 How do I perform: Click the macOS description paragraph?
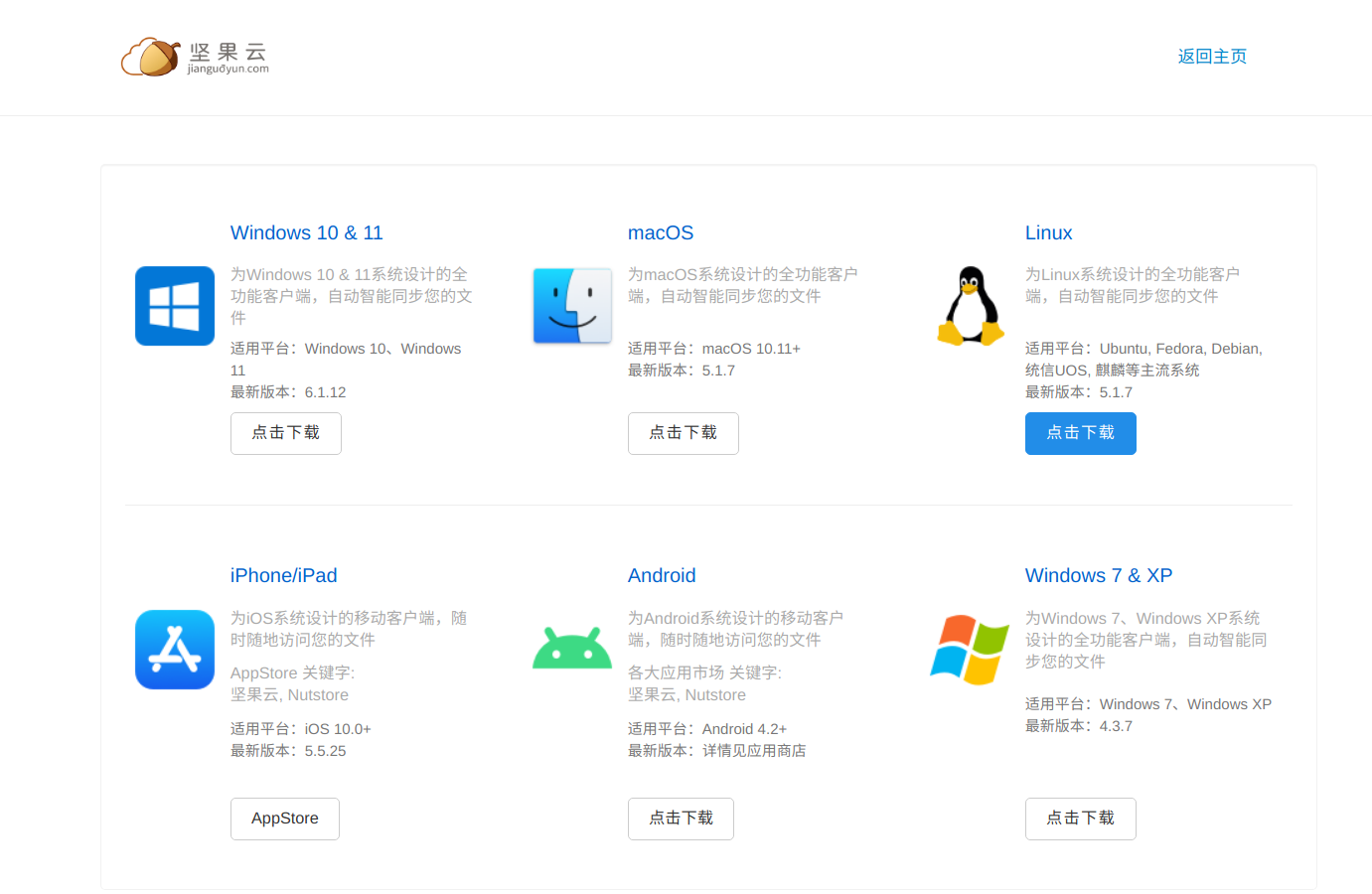[x=743, y=285]
